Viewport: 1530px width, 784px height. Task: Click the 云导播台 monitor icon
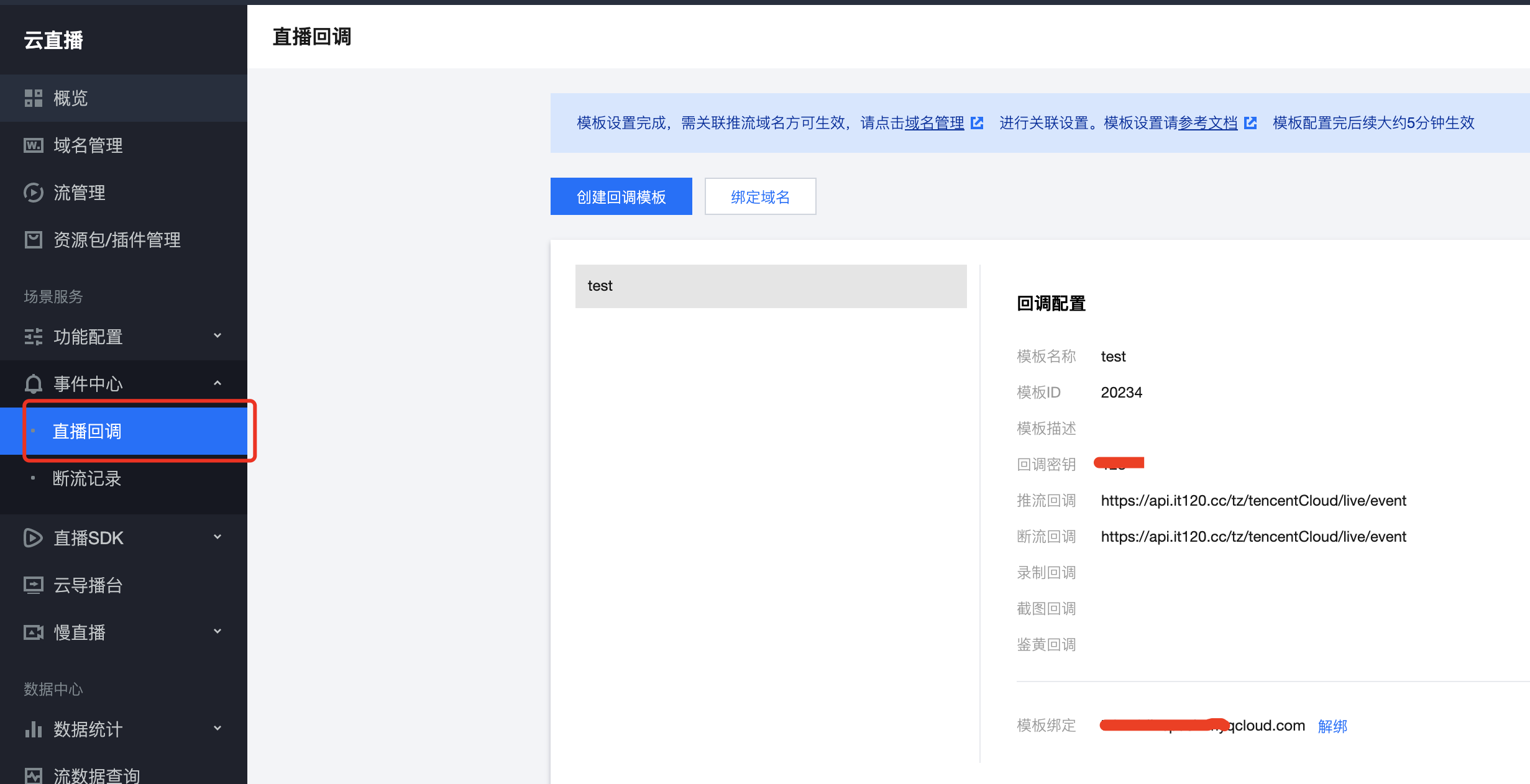(33, 585)
